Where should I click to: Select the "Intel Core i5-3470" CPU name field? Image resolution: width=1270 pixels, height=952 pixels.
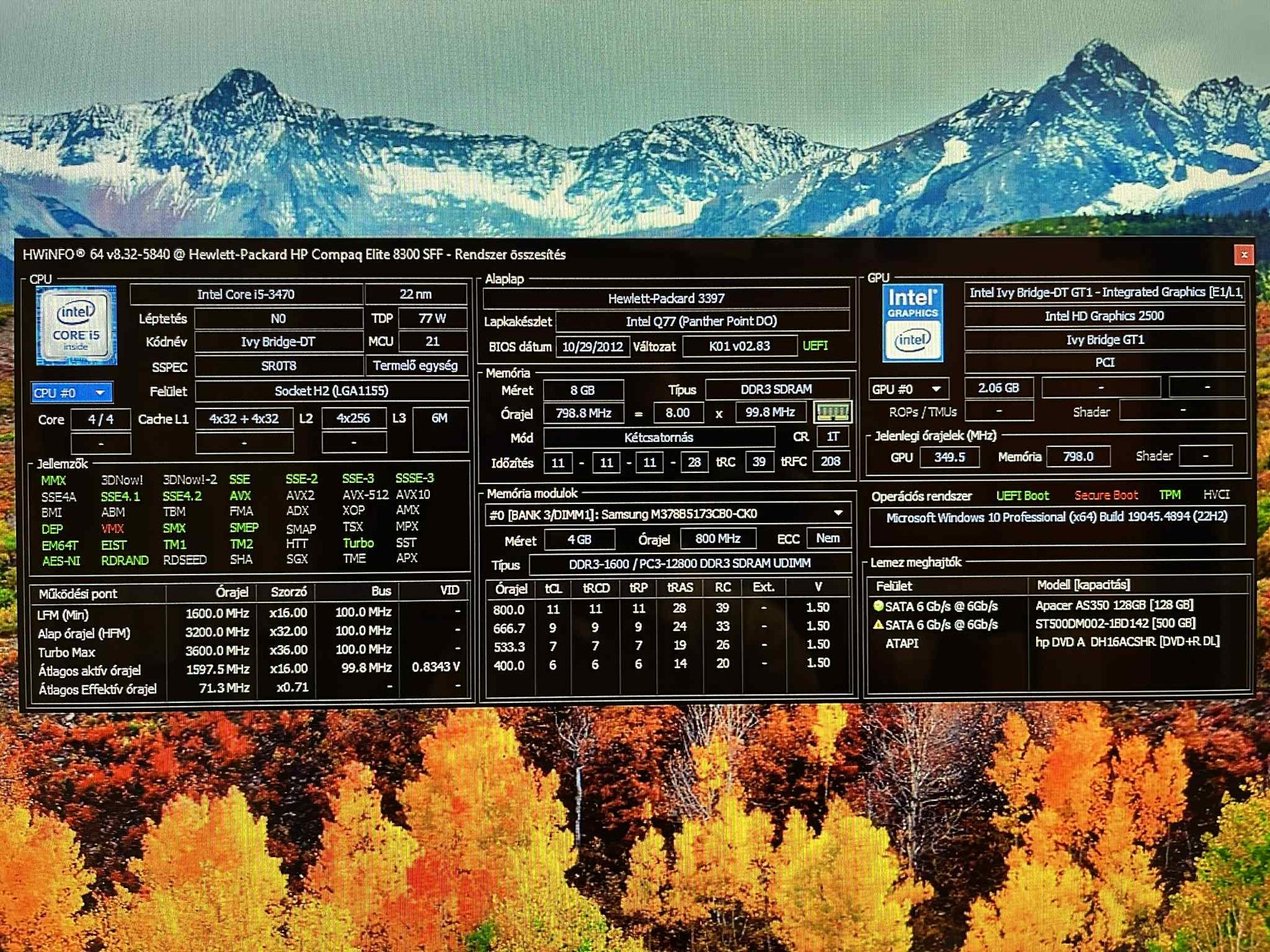245,295
